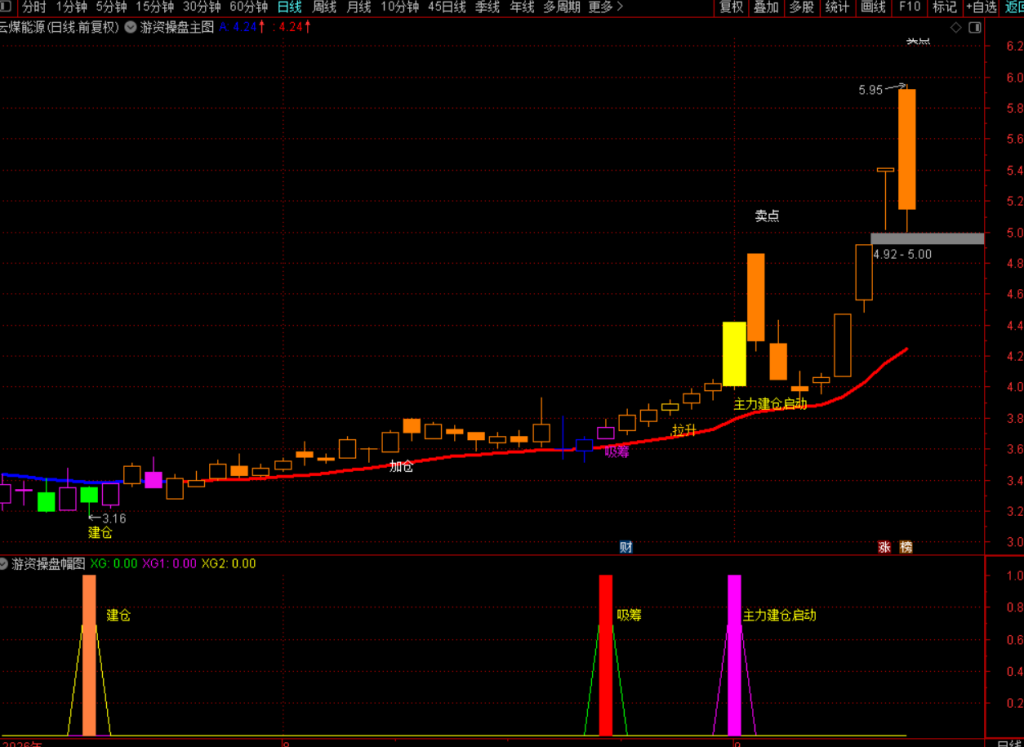Image resolution: width=1024 pixels, height=747 pixels.
Task: Click the 财 finance marker icon
Action: point(626,547)
